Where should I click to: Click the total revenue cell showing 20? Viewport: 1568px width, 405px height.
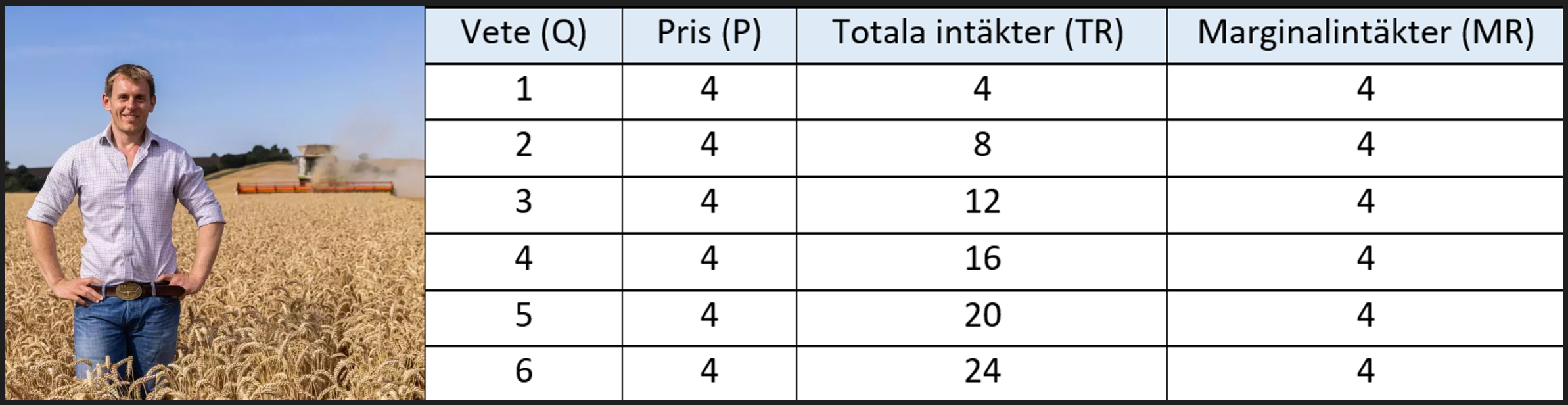[982, 316]
